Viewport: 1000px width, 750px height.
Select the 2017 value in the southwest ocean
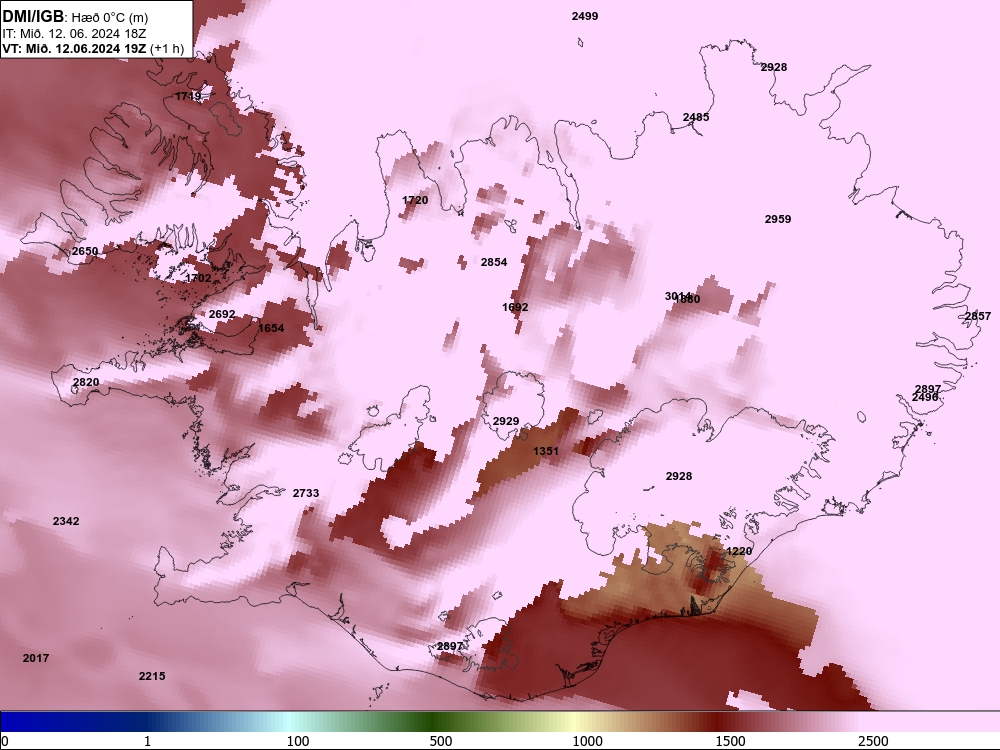[36, 659]
